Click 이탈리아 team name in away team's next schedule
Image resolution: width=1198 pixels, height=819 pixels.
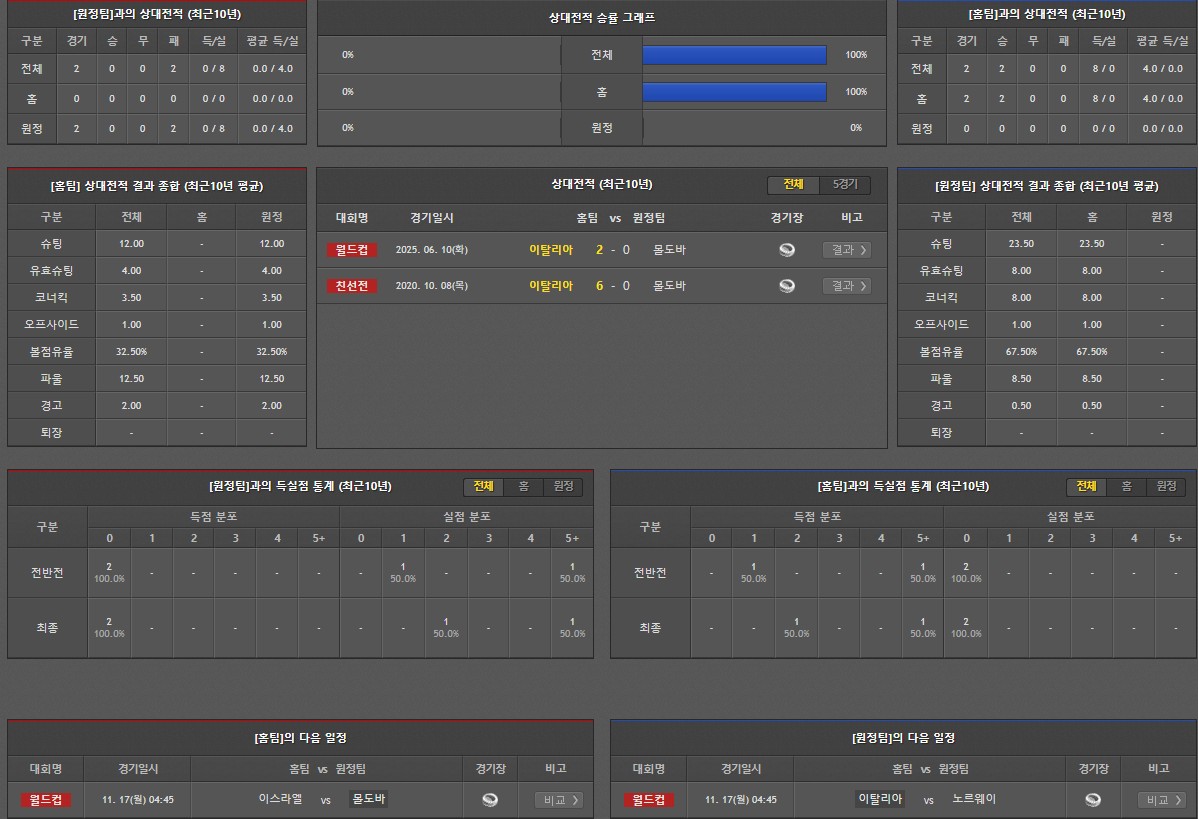(x=881, y=799)
